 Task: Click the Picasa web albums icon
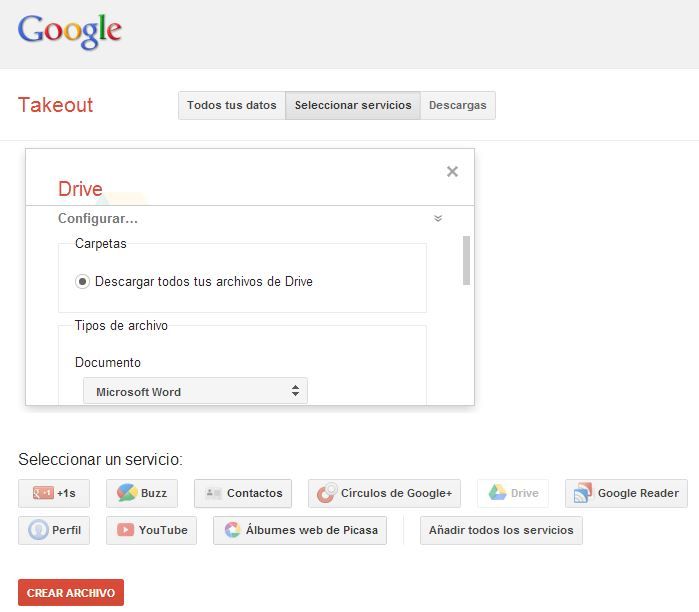232,530
